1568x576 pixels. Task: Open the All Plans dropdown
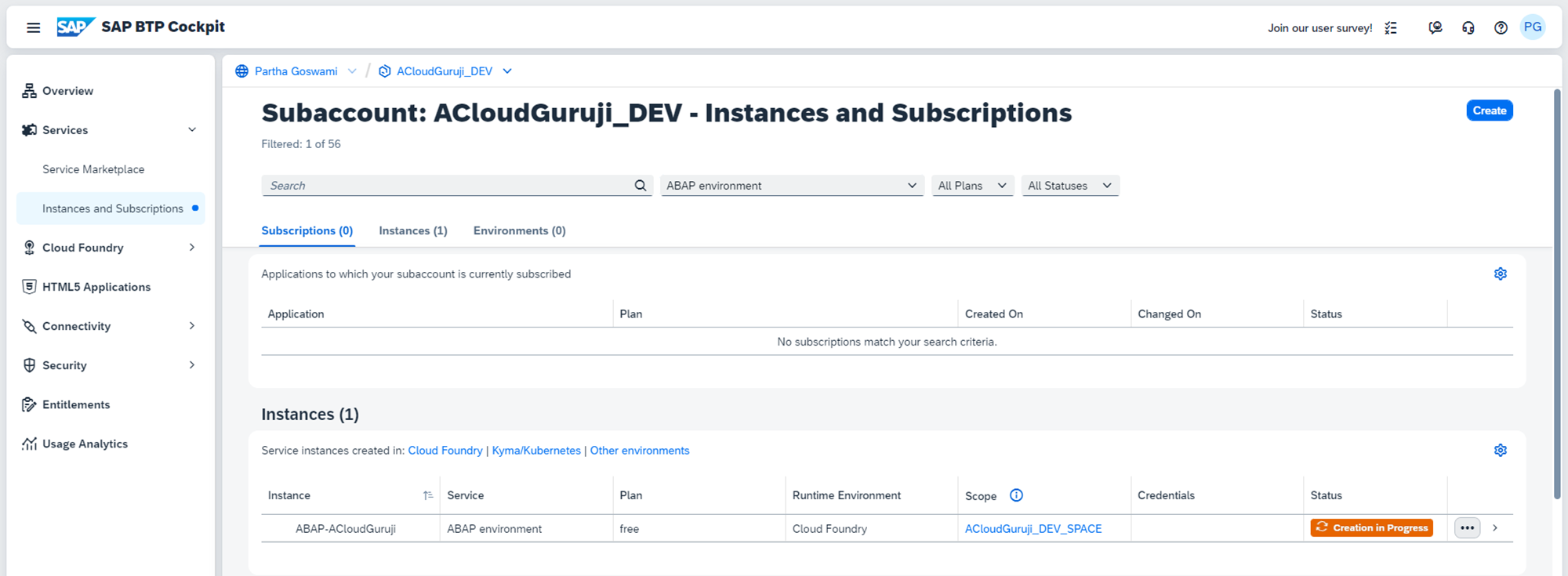(972, 186)
